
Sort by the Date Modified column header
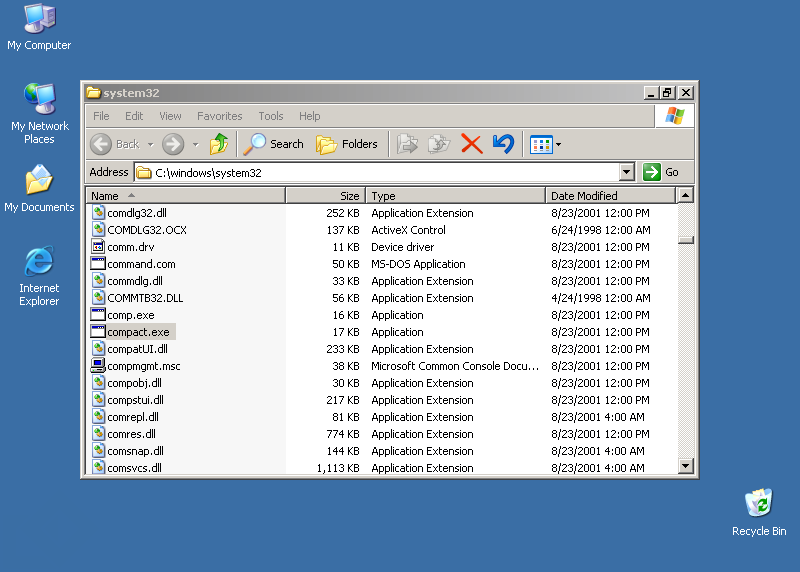(611, 195)
